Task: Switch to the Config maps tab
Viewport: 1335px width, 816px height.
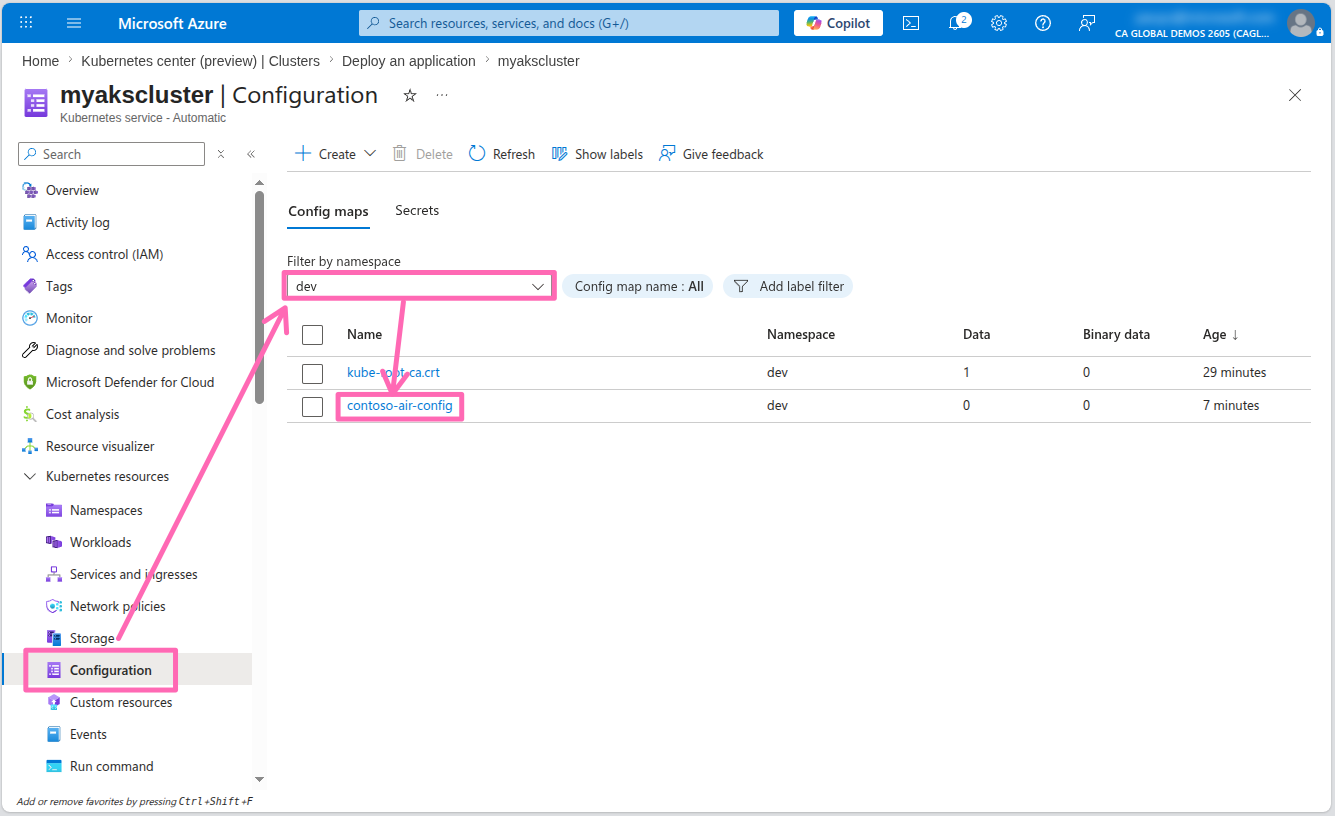Action: click(x=328, y=211)
